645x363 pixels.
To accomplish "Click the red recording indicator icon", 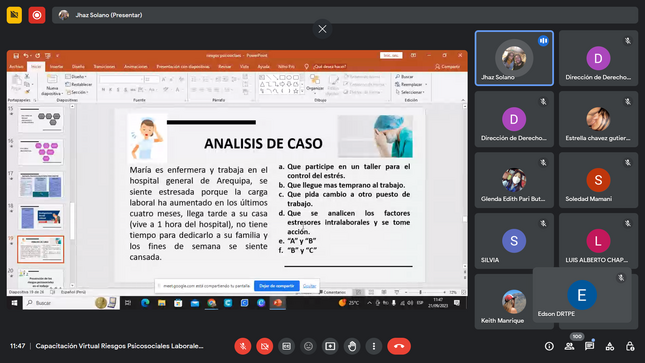I will tap(37, 15).
